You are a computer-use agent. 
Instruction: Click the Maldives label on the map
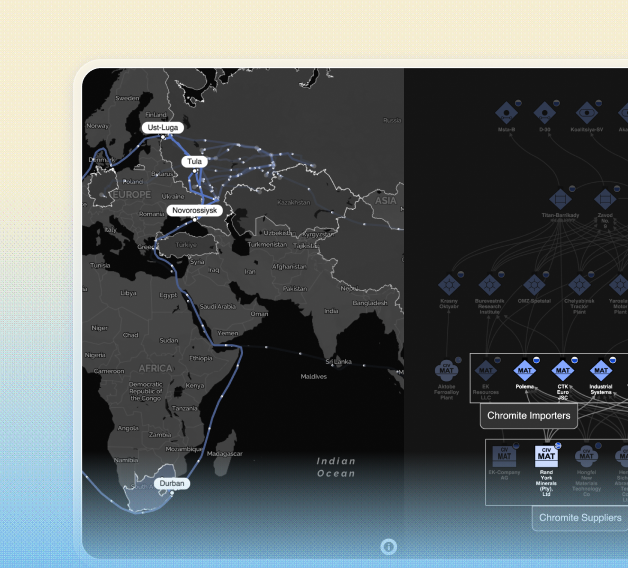coord(314,377)
